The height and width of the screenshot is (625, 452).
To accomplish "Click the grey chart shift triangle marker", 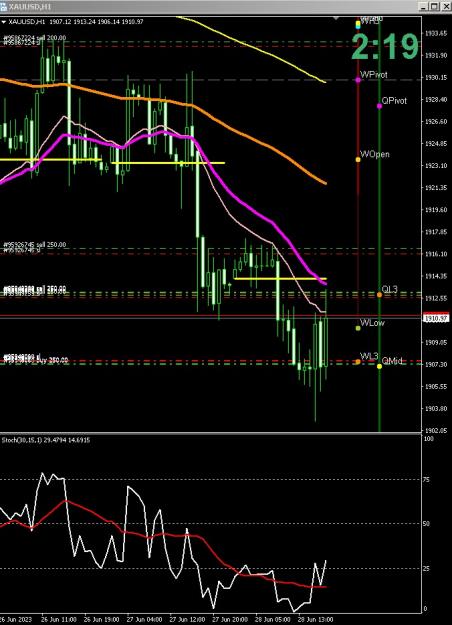I will tap(336, 18).
